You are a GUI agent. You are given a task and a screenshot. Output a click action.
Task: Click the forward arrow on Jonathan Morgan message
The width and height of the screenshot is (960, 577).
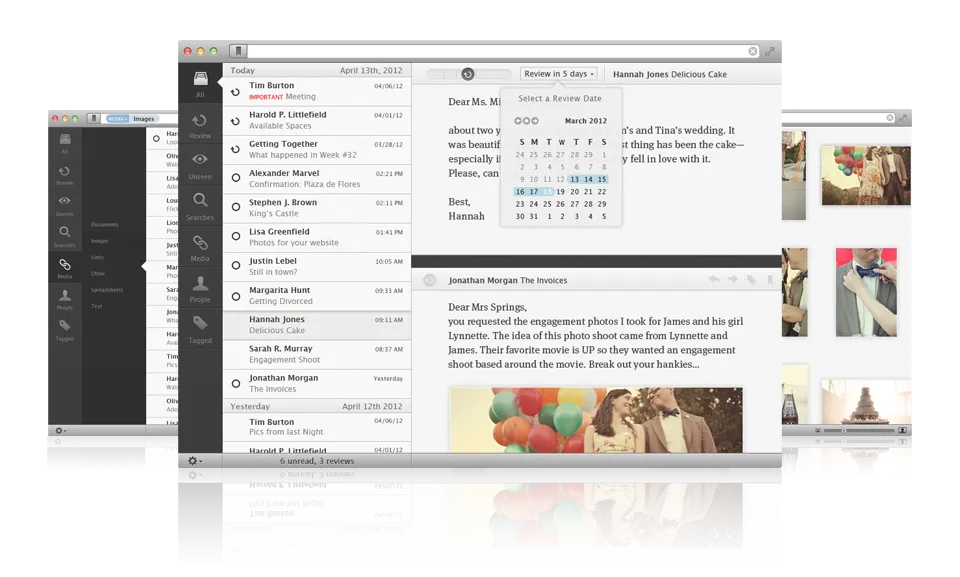point(732,279)
